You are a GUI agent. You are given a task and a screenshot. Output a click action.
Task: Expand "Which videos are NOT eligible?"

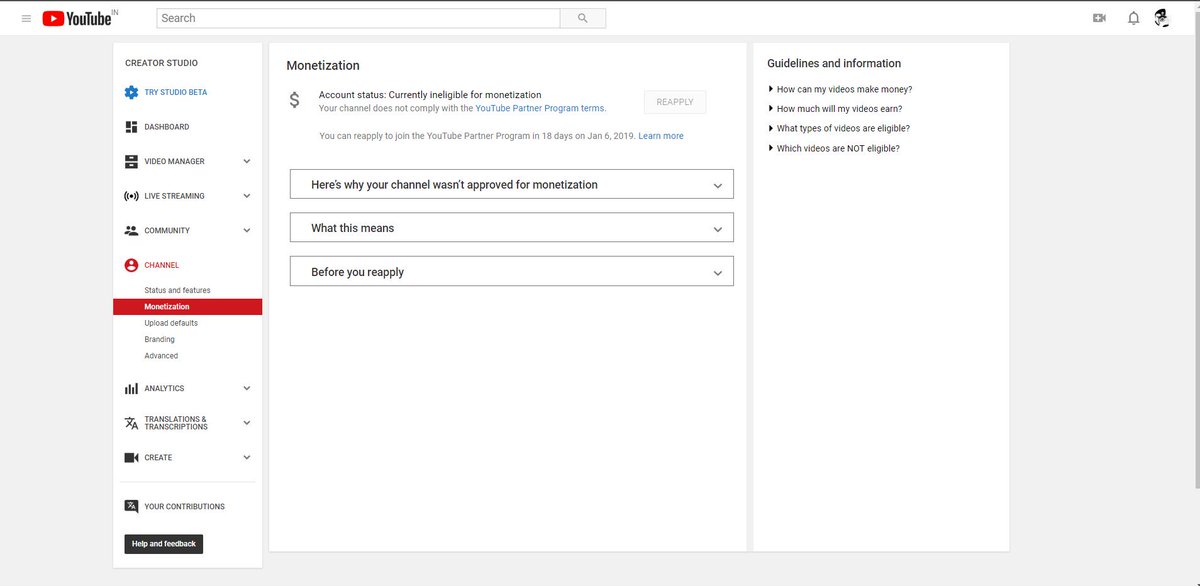[834, 148]
